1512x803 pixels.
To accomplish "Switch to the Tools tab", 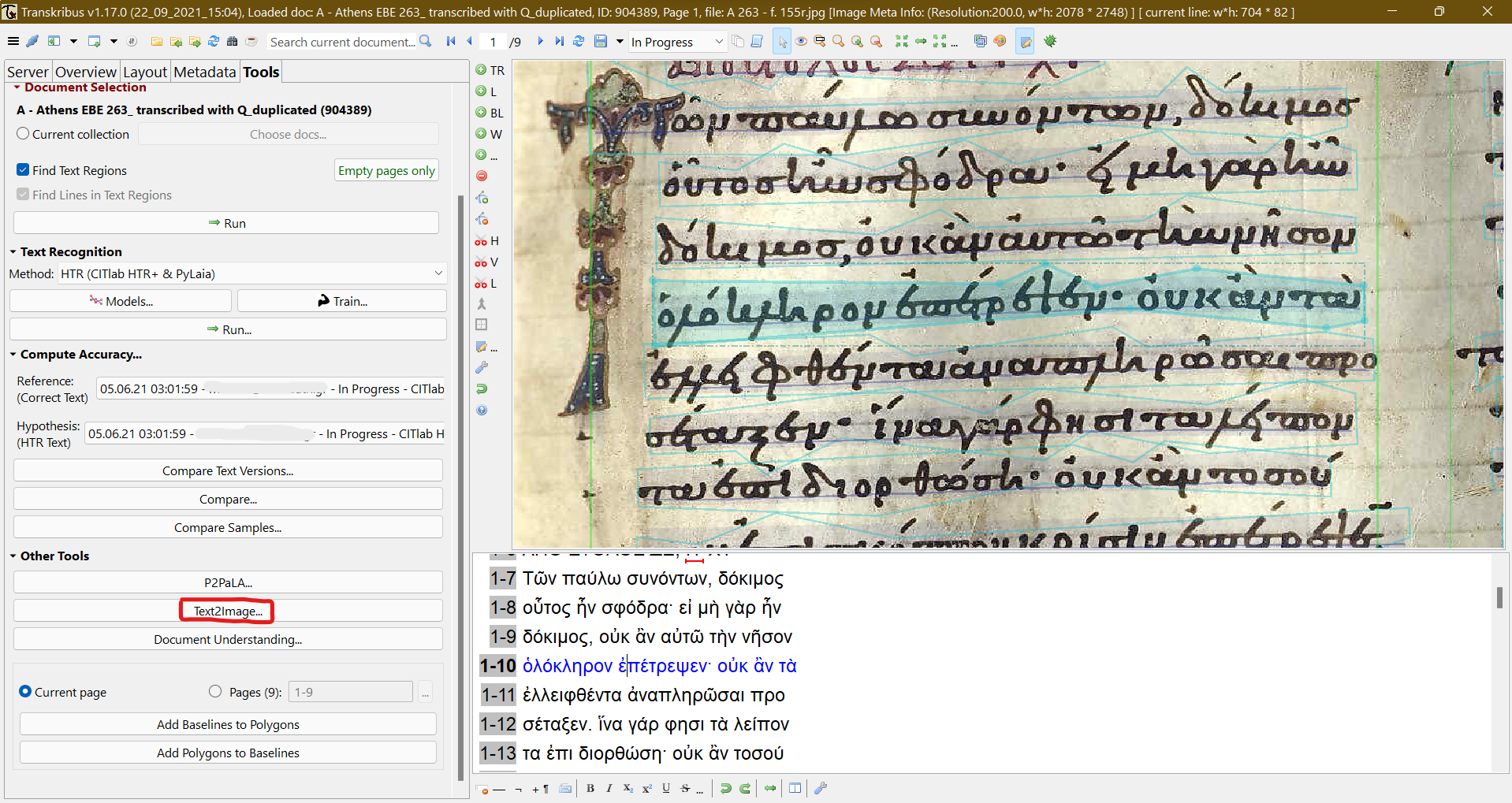I will [x=261, y=72].
